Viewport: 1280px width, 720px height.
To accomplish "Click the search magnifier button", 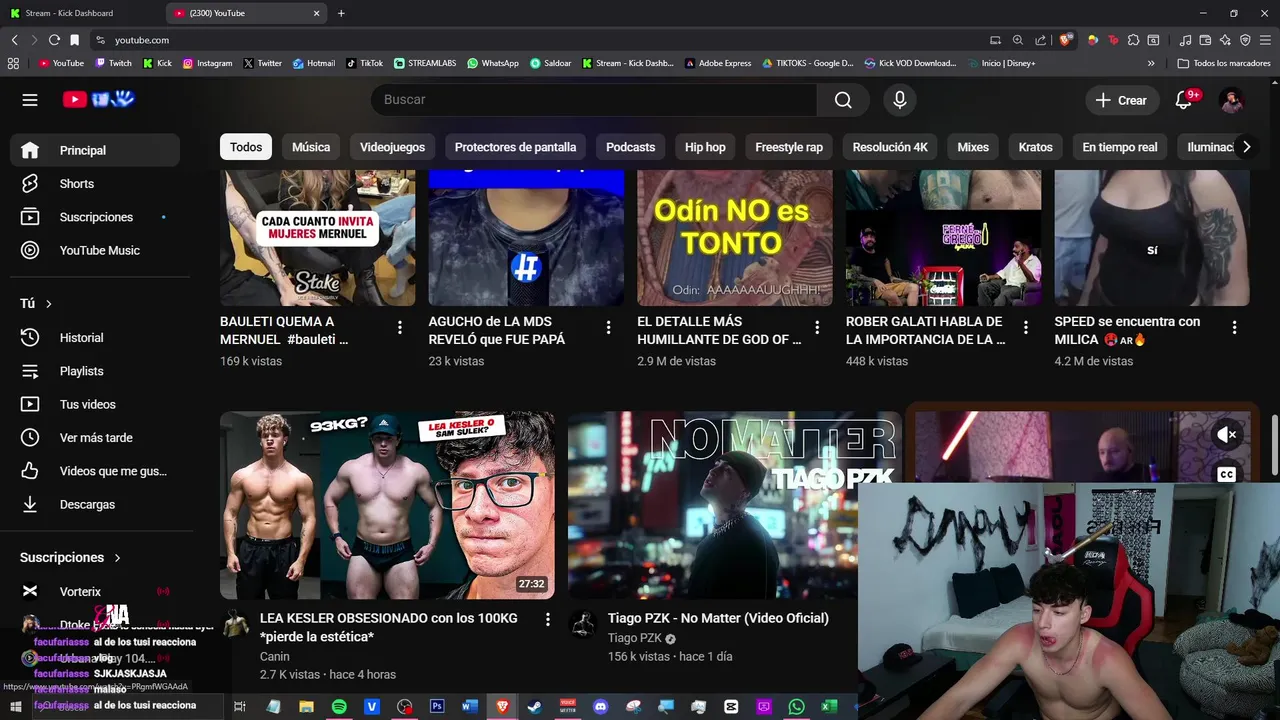I will 843,100.
